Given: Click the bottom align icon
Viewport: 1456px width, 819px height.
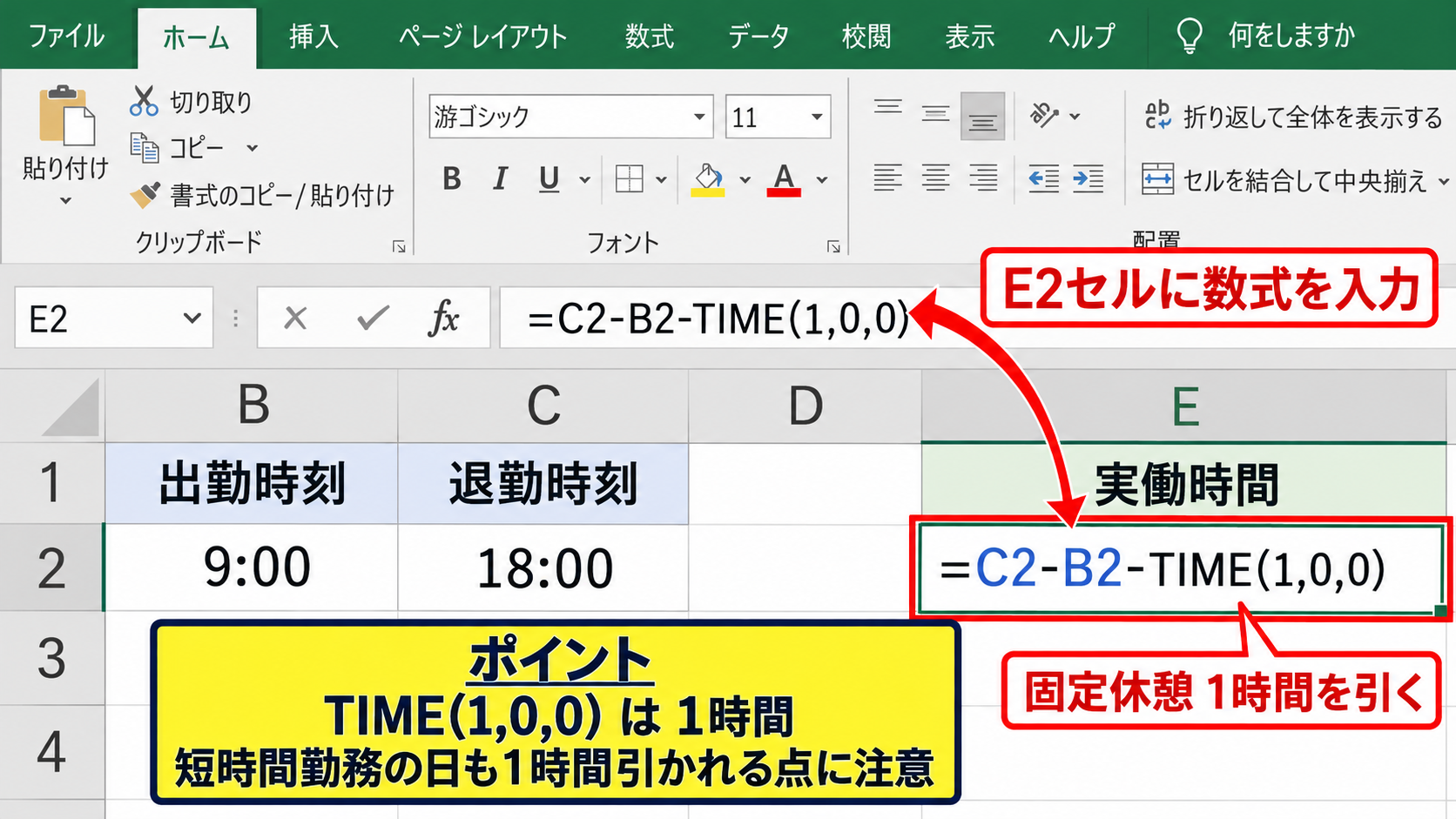Looking at the screenshot, I should 983,117.
